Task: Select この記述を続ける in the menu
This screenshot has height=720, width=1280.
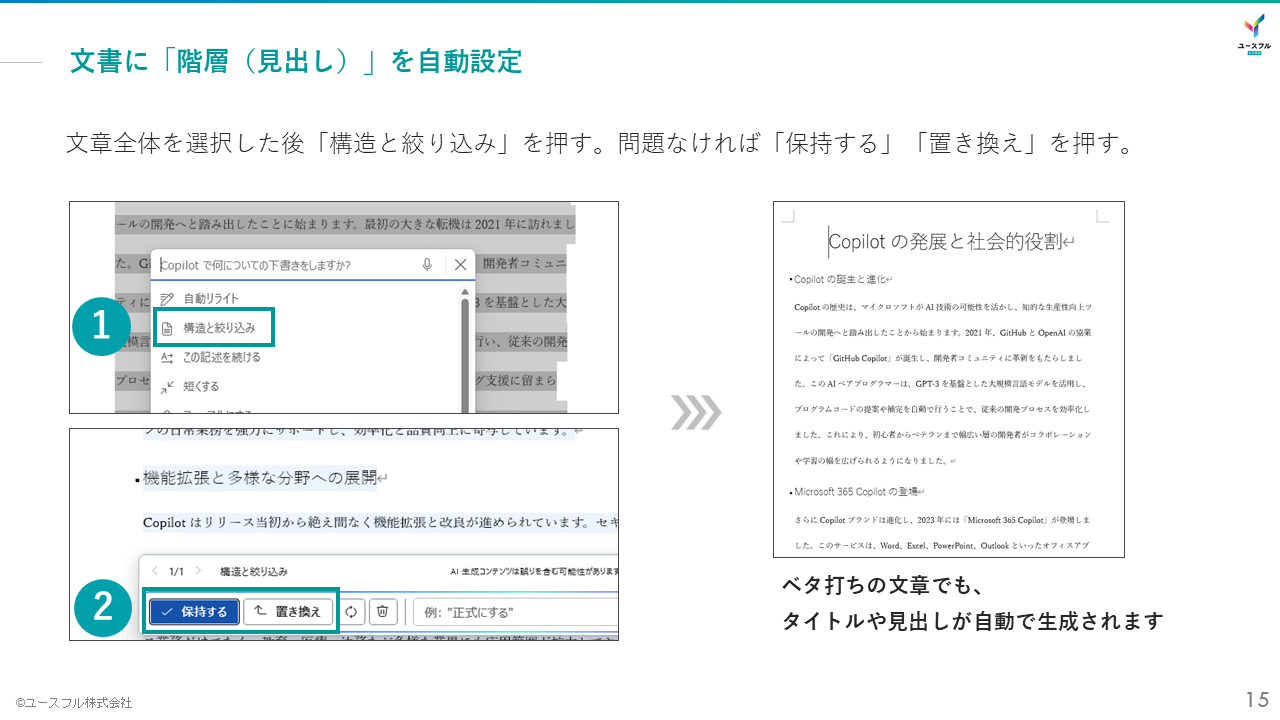Action: [x=222, y=357]
